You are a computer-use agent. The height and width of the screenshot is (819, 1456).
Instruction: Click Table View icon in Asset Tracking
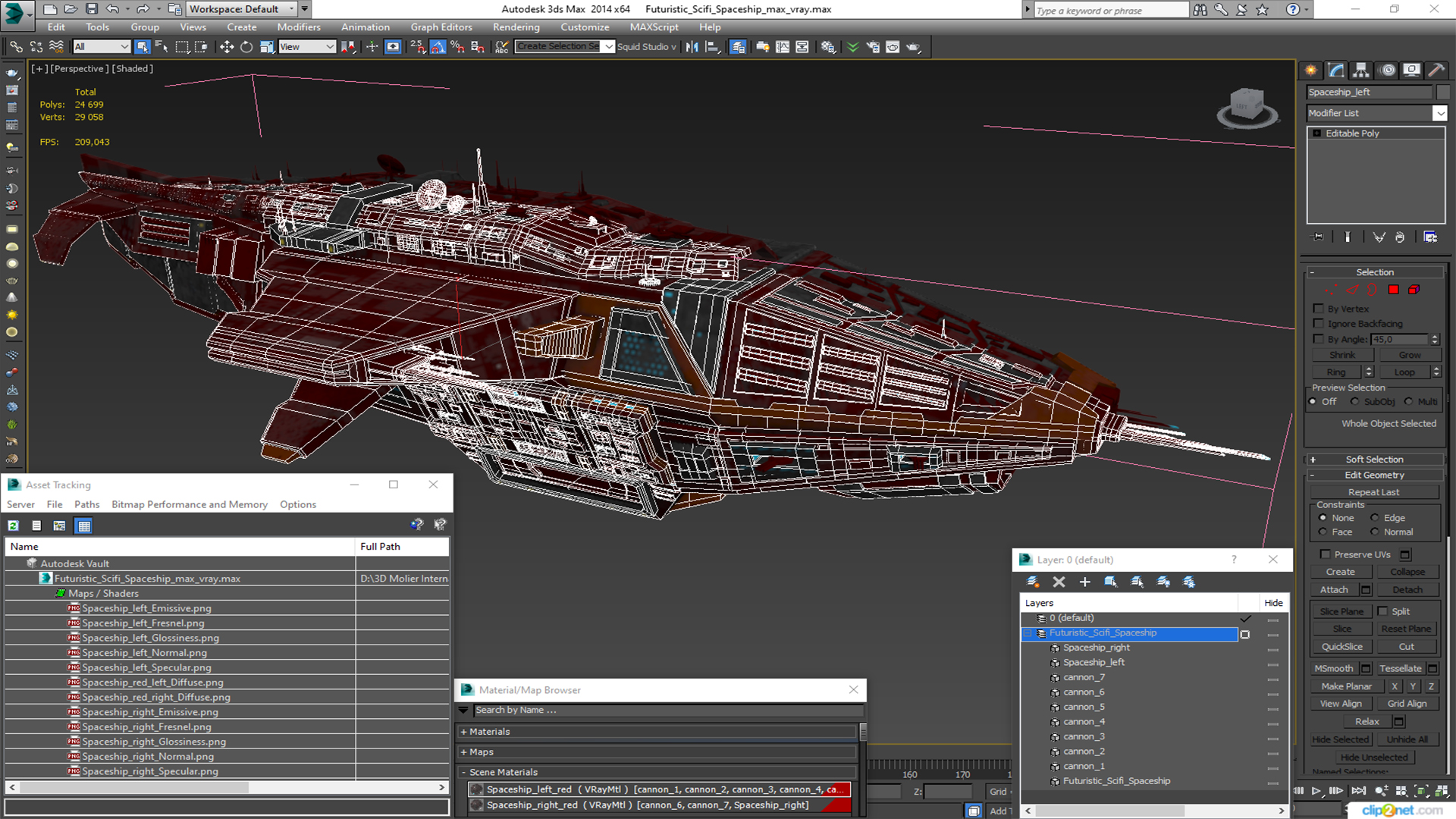point(83,526)
